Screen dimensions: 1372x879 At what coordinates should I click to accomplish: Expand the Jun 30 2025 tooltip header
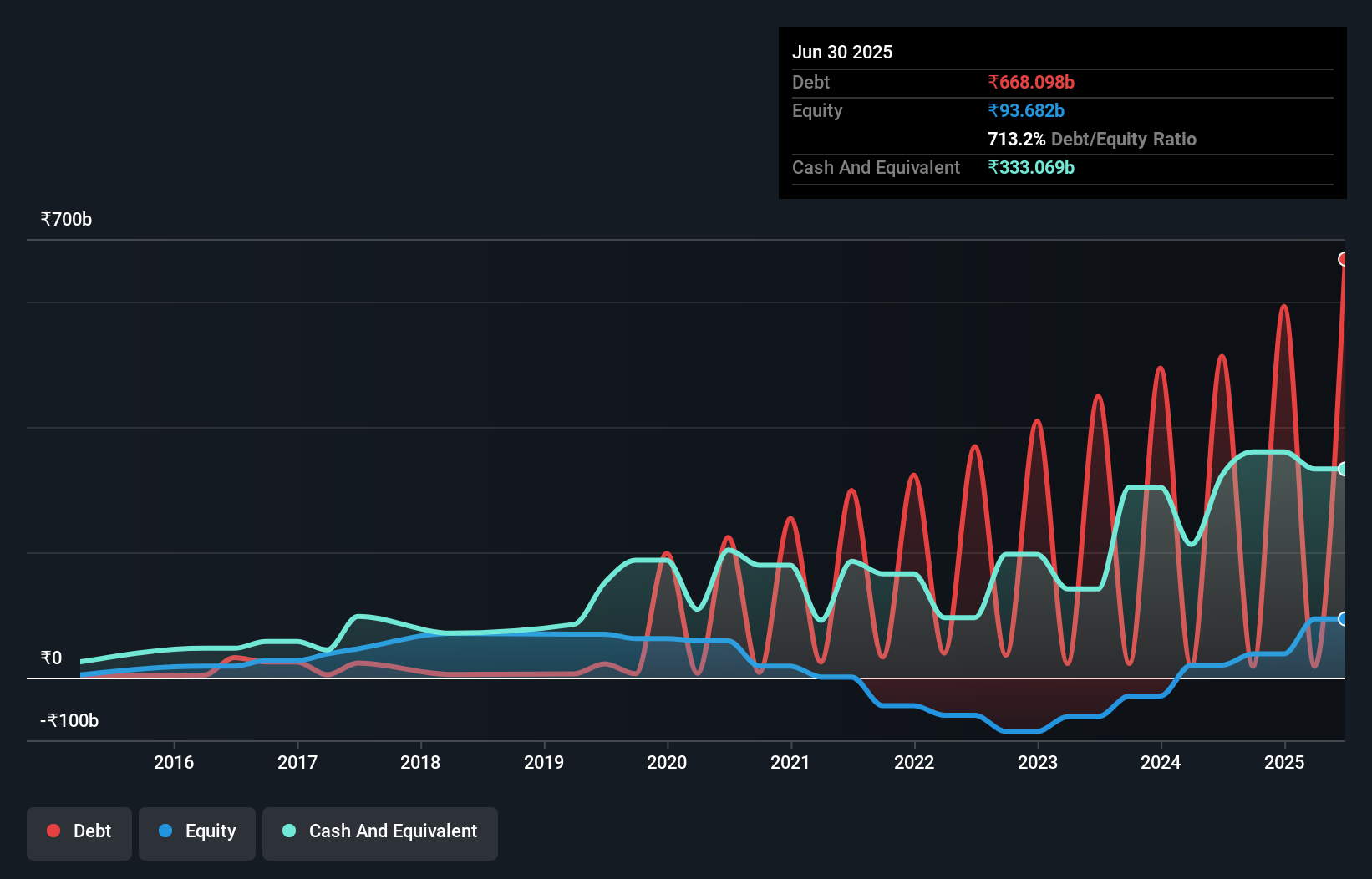pyautogui.click(x=842, y=52)
